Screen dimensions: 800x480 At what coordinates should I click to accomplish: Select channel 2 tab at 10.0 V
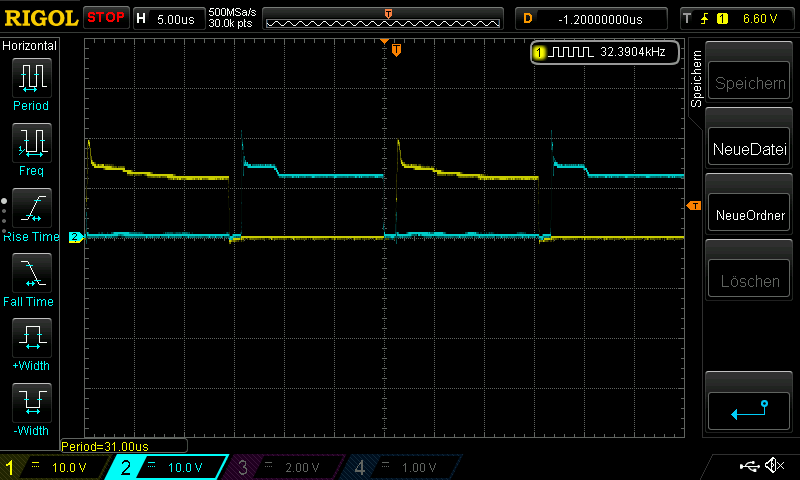168,467
